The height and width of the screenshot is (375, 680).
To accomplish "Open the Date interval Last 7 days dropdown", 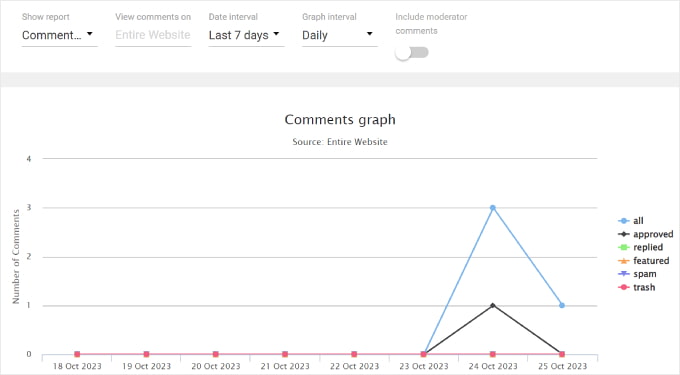I will (x=246, y=35).
